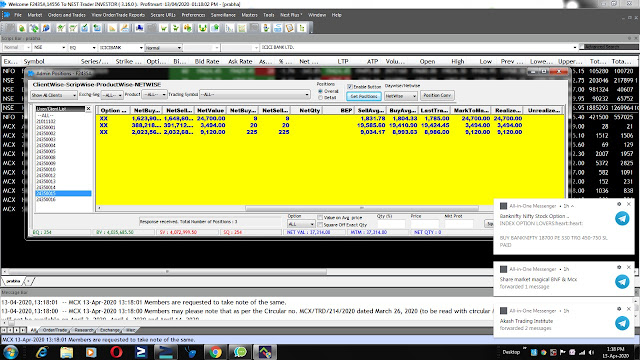Sort by NetQty column header
This screenshot has width=640, height=360.
[307, 110]
